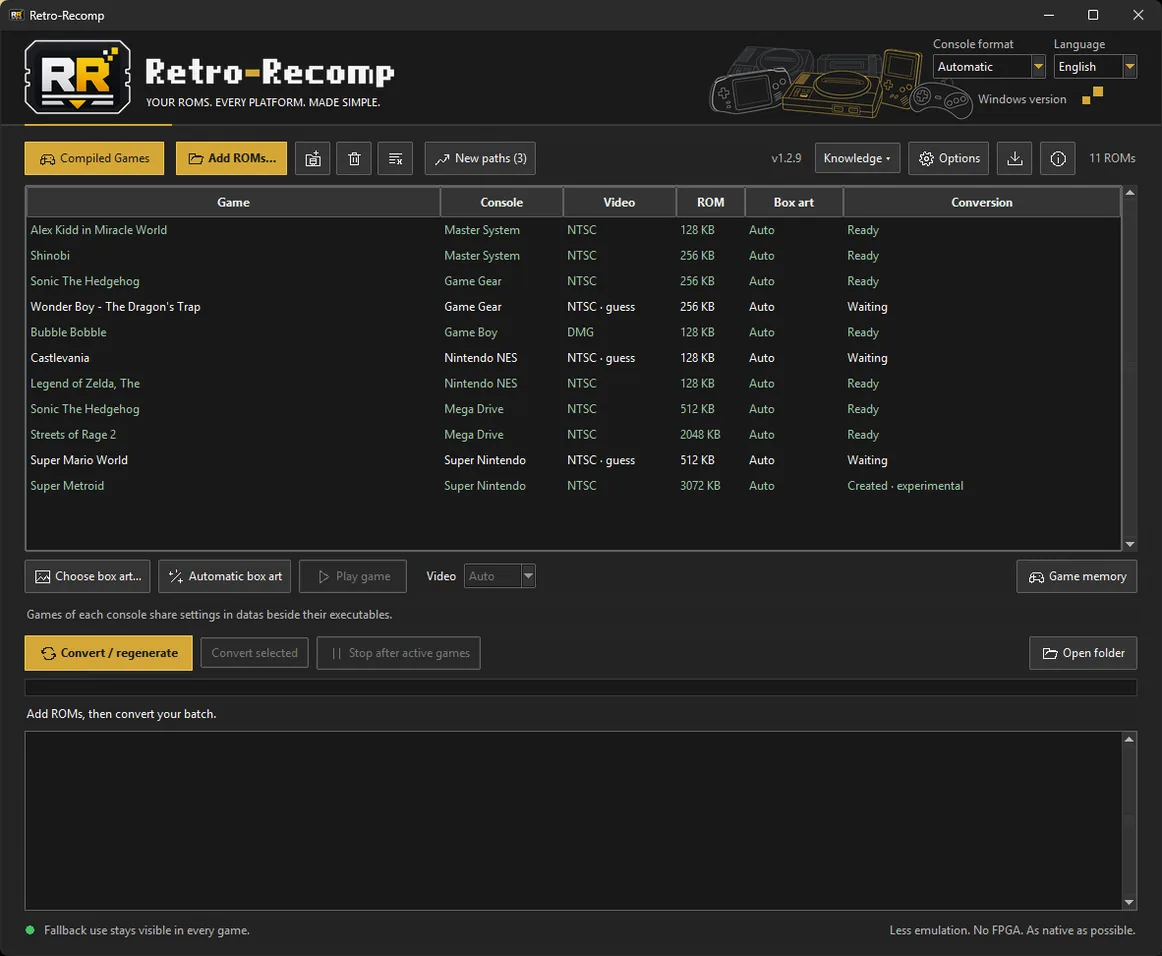Click 'Created · experimental' status for Super Metroid

click(905, 485)
